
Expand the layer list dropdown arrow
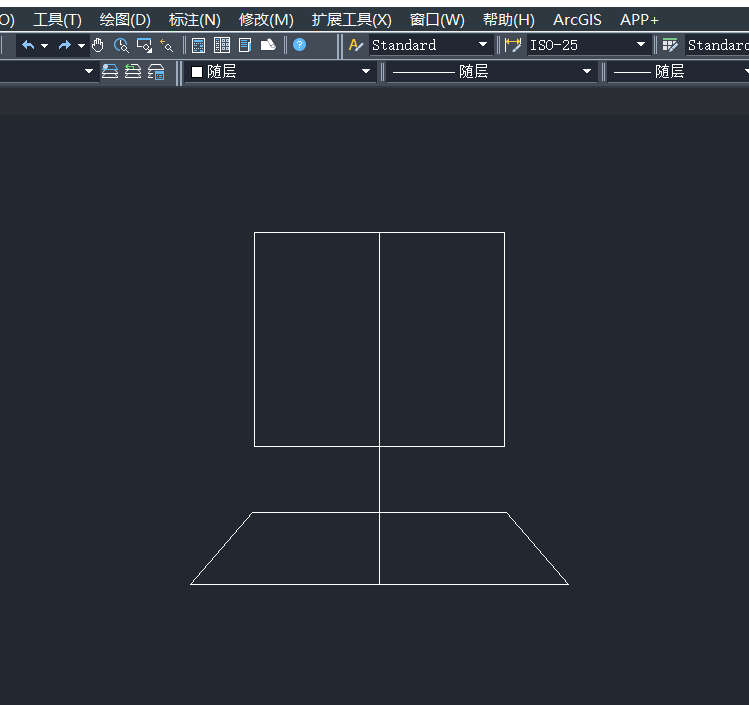89,71
